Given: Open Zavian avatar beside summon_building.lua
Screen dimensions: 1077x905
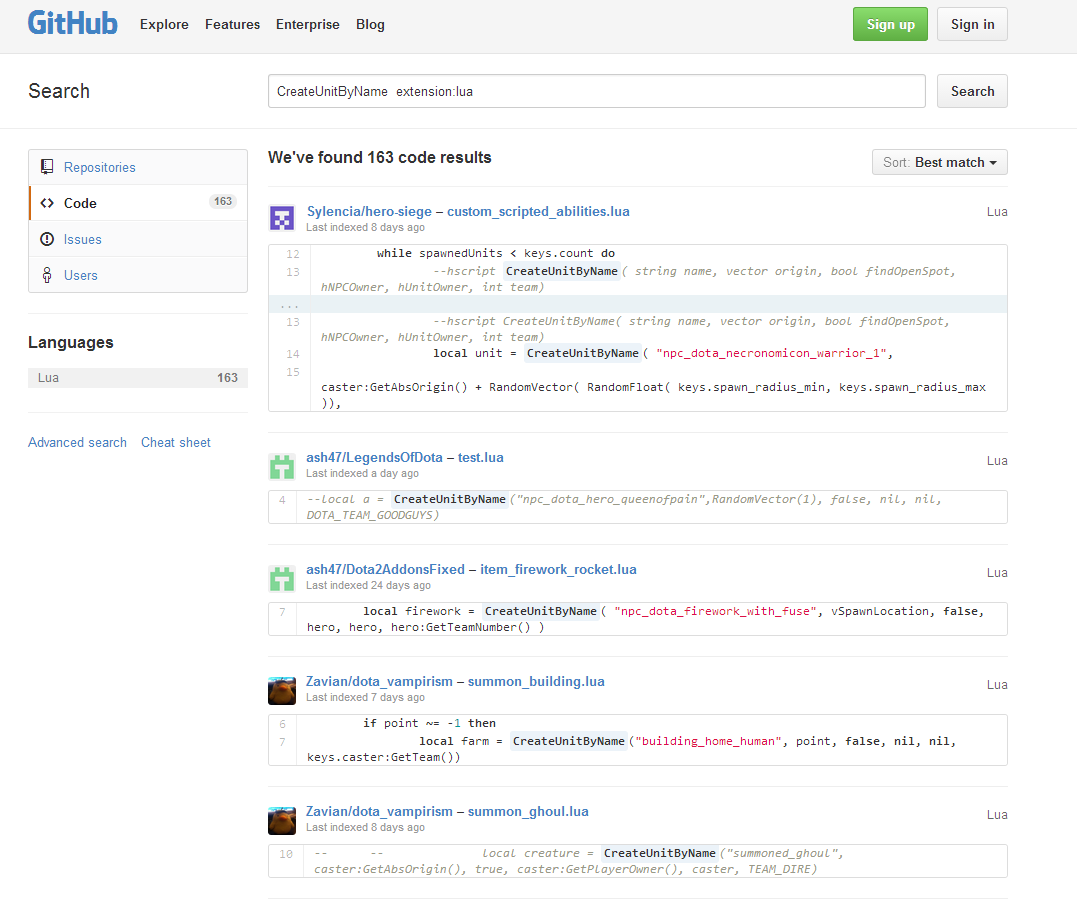Looking at the screenshot, I should point(282,690).
